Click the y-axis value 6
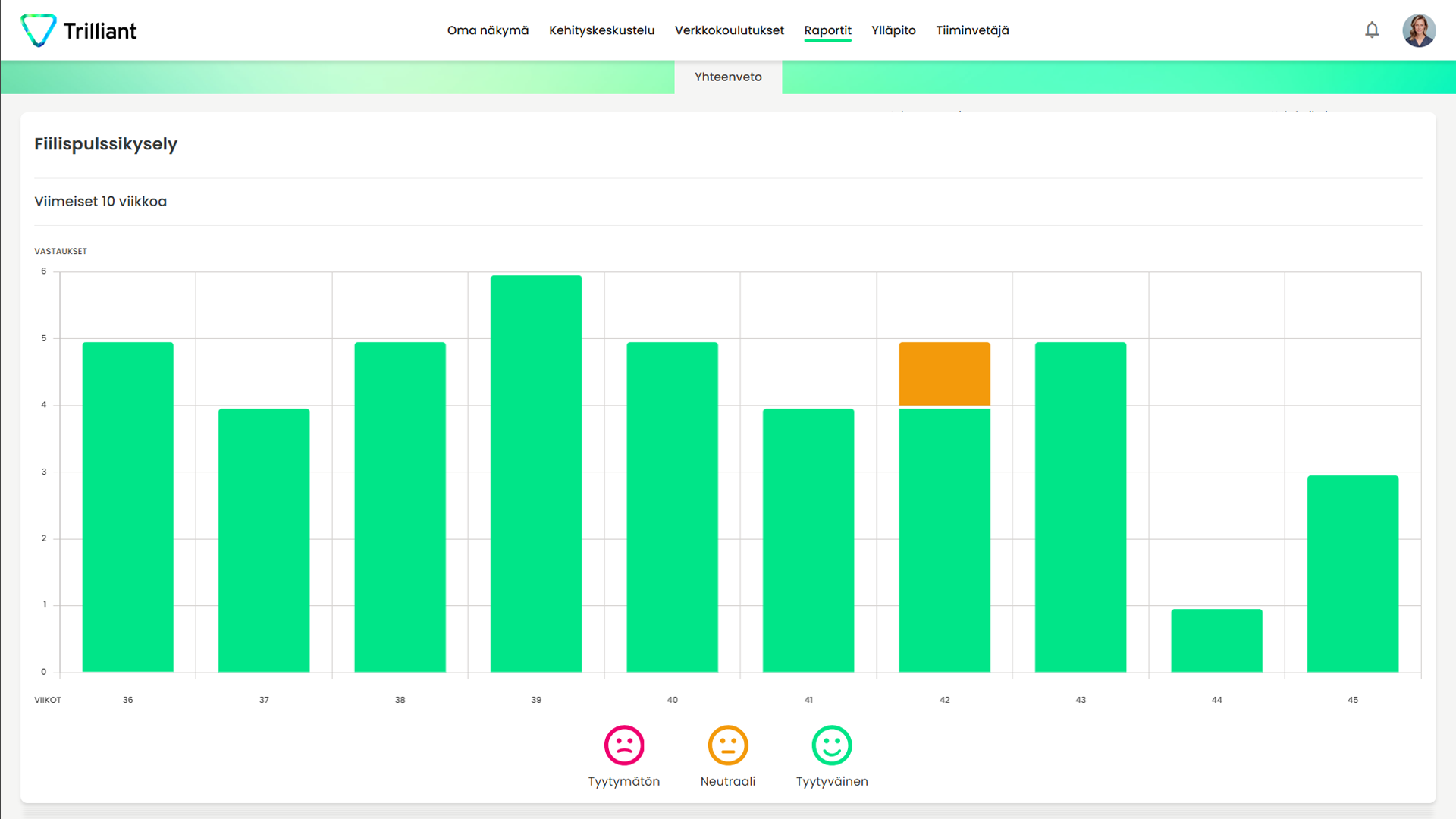The image size is (1456, 819). pyautogui.click(x=44, y=271)
